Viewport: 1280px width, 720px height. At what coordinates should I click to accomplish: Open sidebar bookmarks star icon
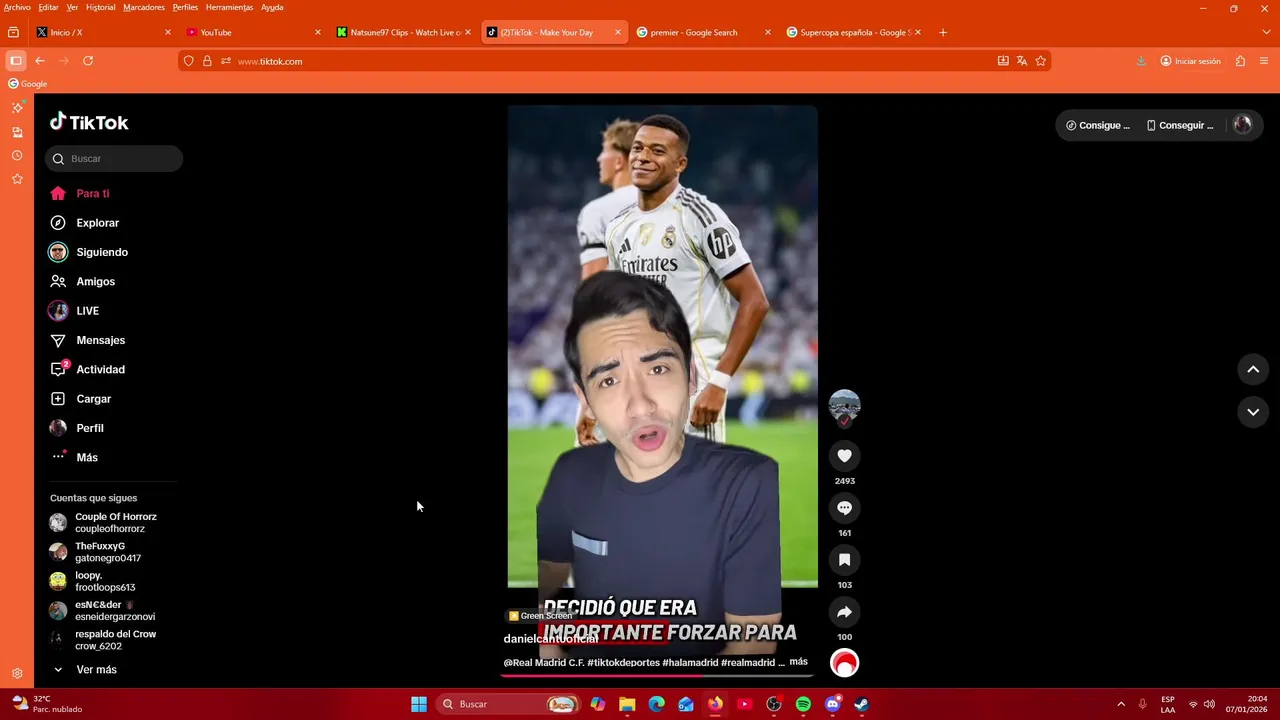(17, 179)
